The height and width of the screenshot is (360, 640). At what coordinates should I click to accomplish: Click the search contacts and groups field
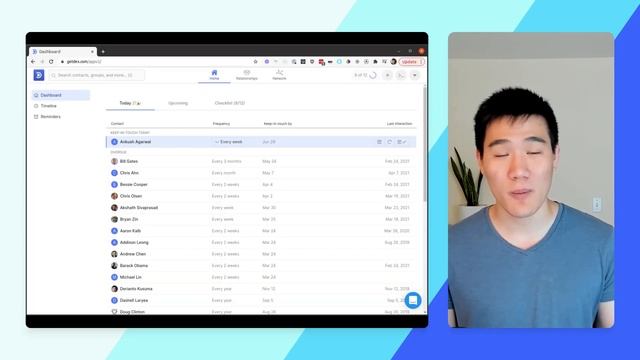click(x=97, y=75)
